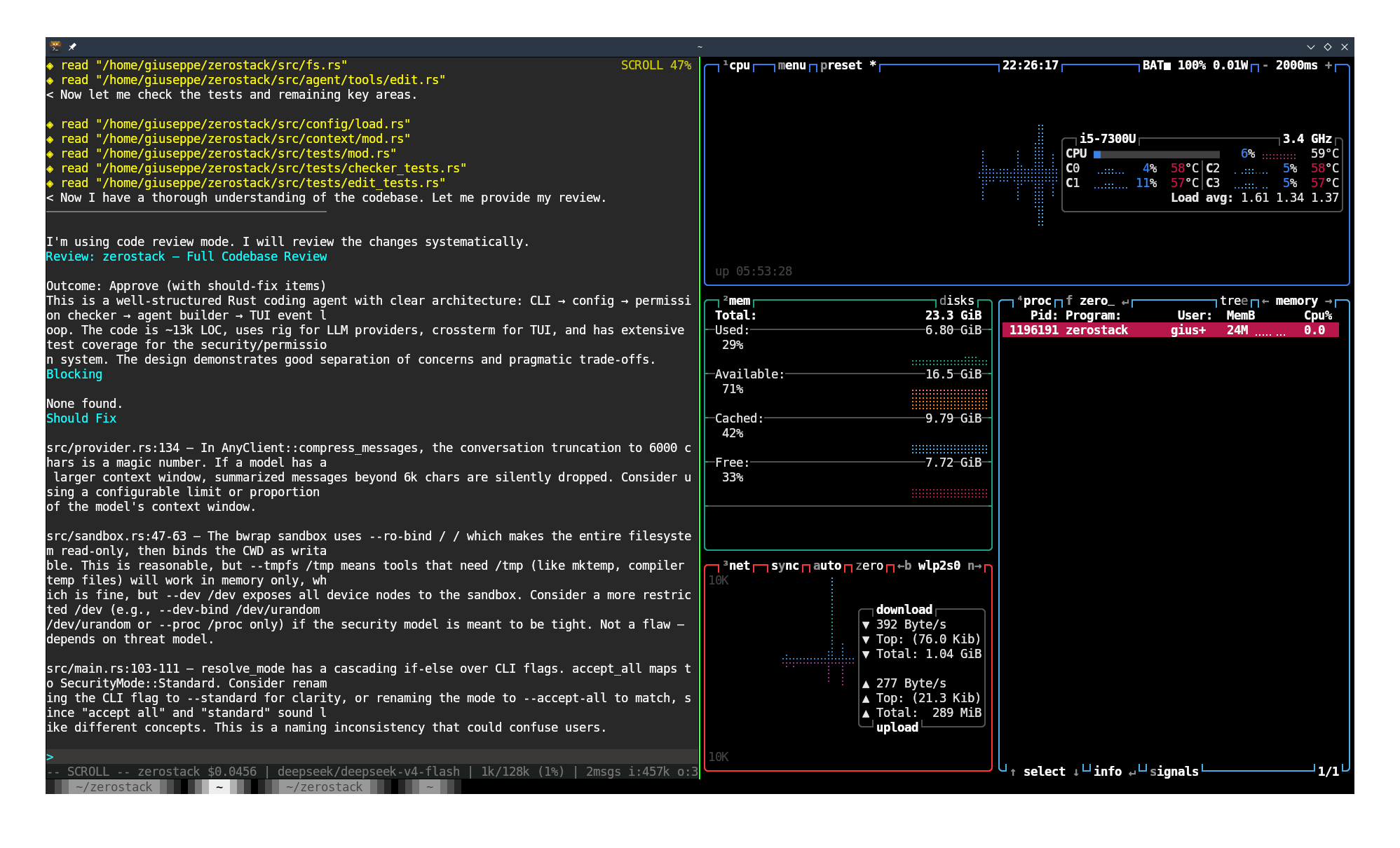Click the plus sign after 2000ms
This screenshot has width=1400, height=848.
click(x=1328, y=65)
